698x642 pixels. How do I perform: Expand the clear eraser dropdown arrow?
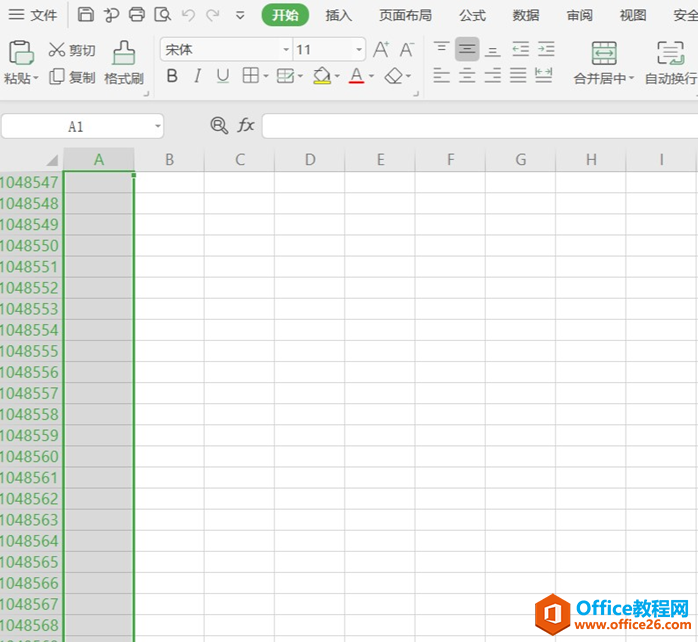[x=408, y=76]
